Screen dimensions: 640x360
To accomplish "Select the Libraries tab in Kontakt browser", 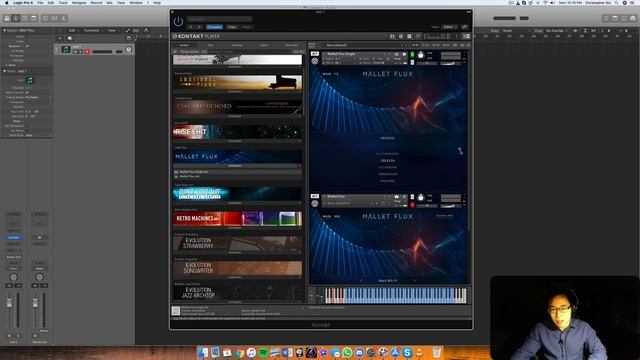I will click(184, 45).
